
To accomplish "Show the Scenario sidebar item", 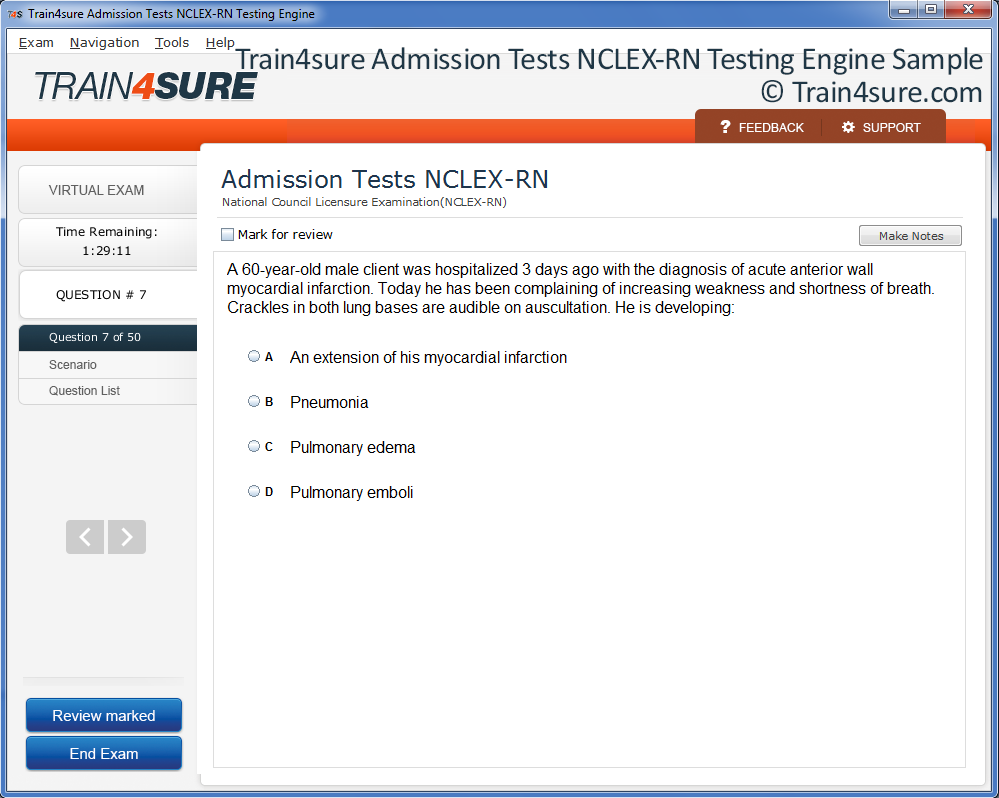I will pyautogui.click(x=108, y=365).
